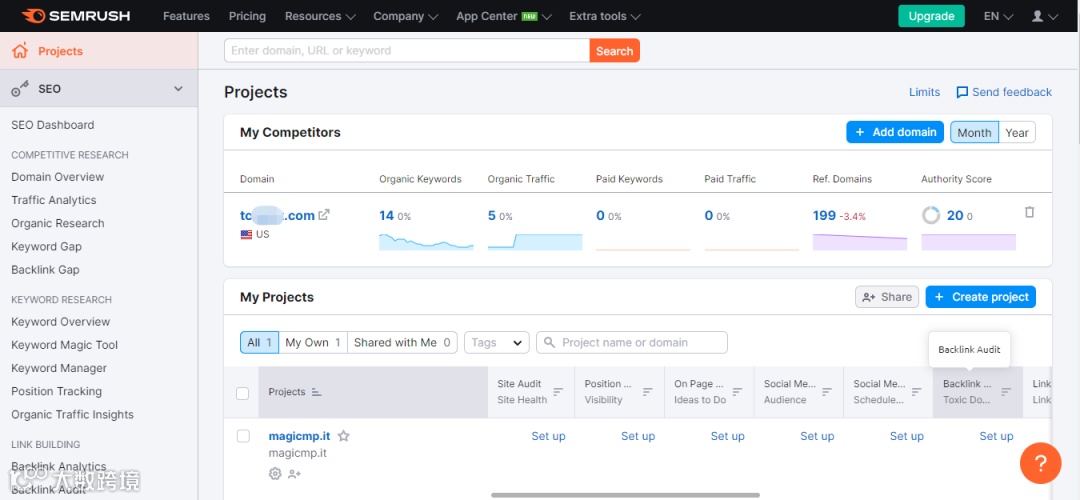Delete the competitor domain with trash icon
The height and width of the screenshot is (500, 1080).
point(1030,213)
